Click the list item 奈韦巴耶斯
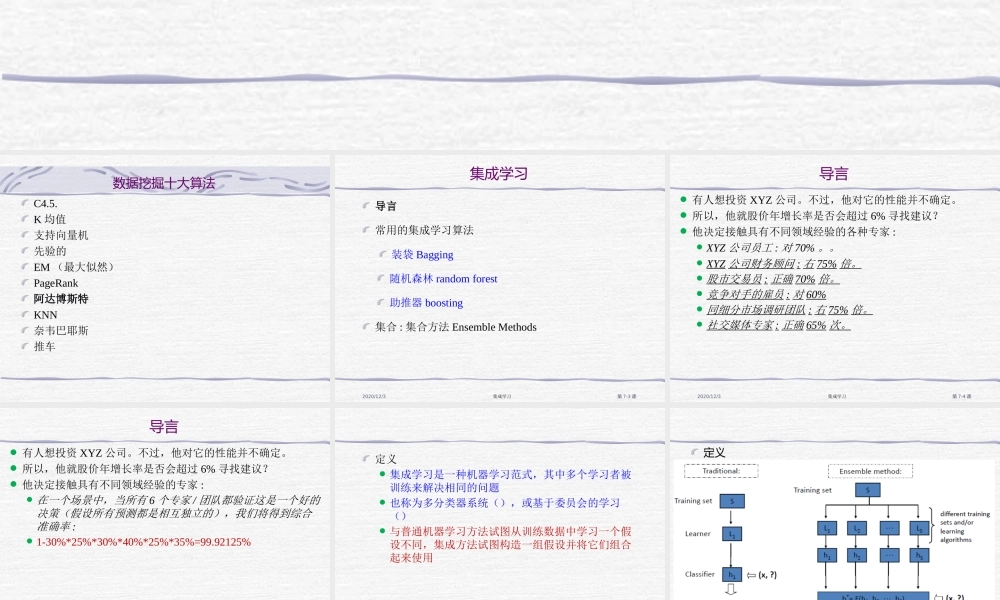The image size is (1000, 600). click(x=61, y=330)
